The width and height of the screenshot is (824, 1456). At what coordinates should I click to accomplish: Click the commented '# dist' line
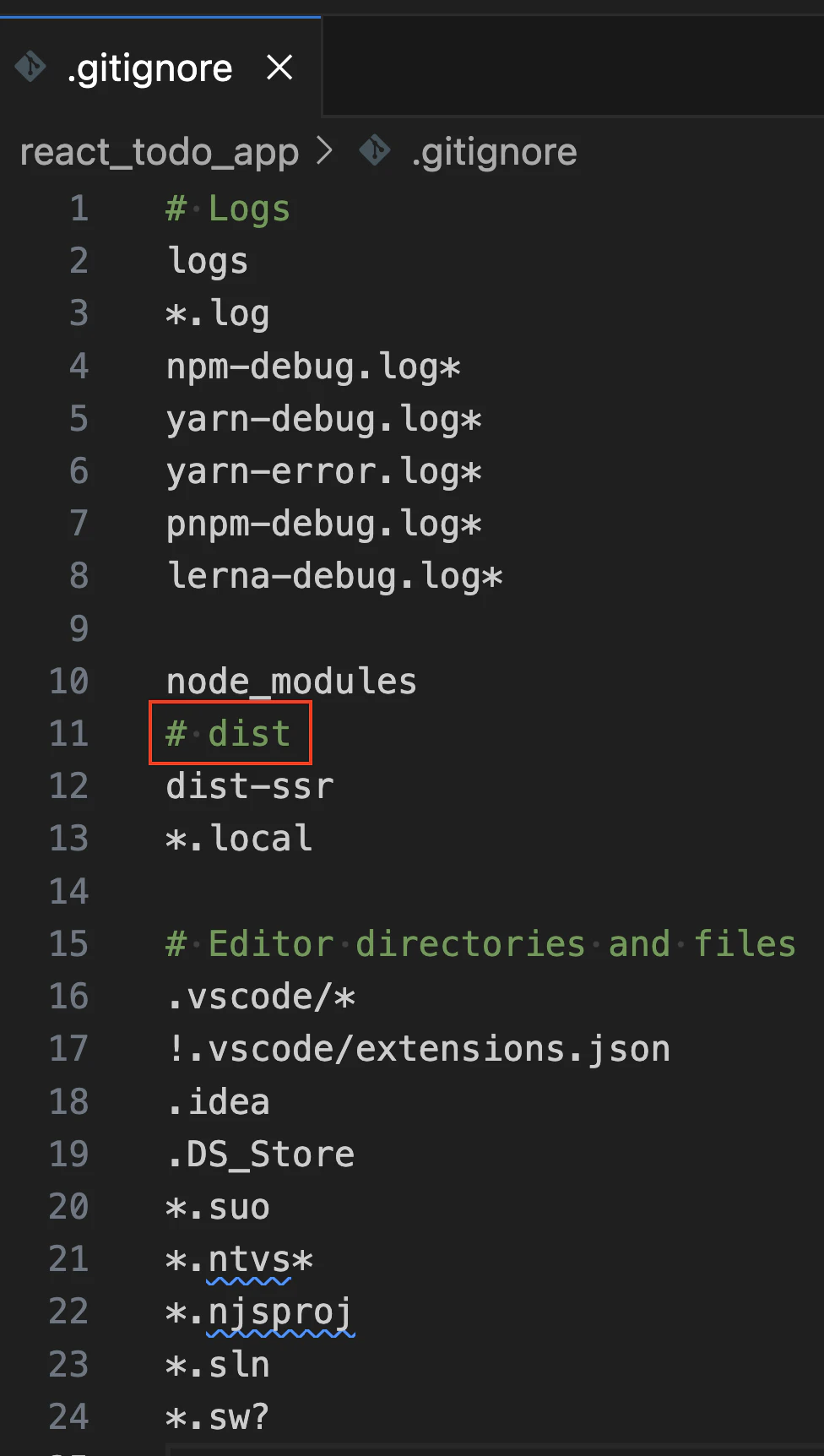[x=228, y=733]
